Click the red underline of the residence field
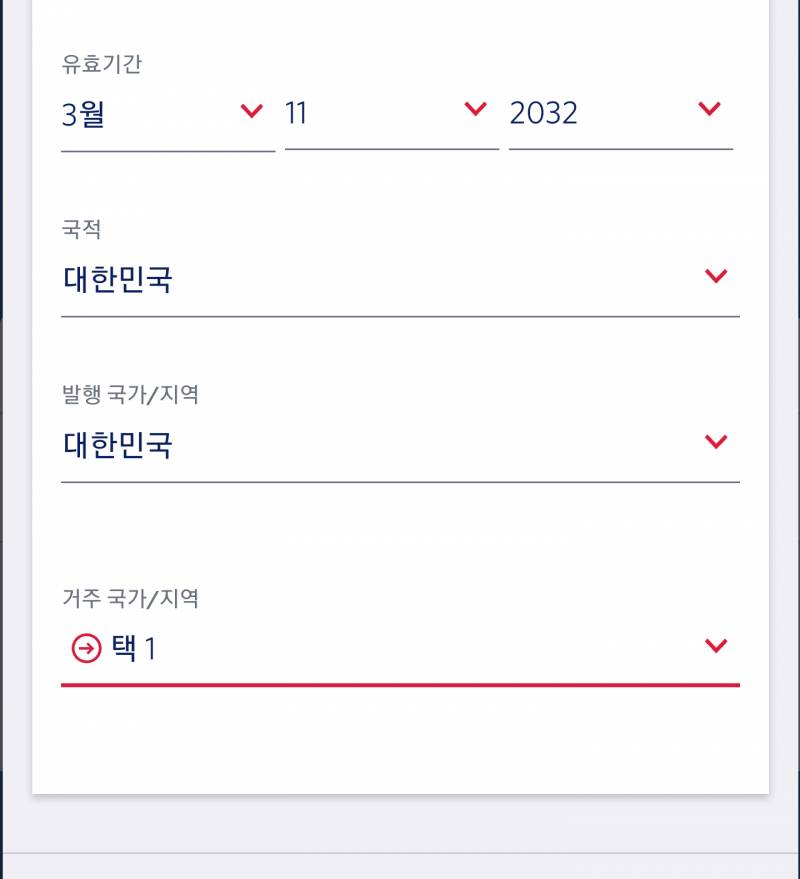Image resolution: width=800 pixels, height=879 pixels. (x=400, y=685)
